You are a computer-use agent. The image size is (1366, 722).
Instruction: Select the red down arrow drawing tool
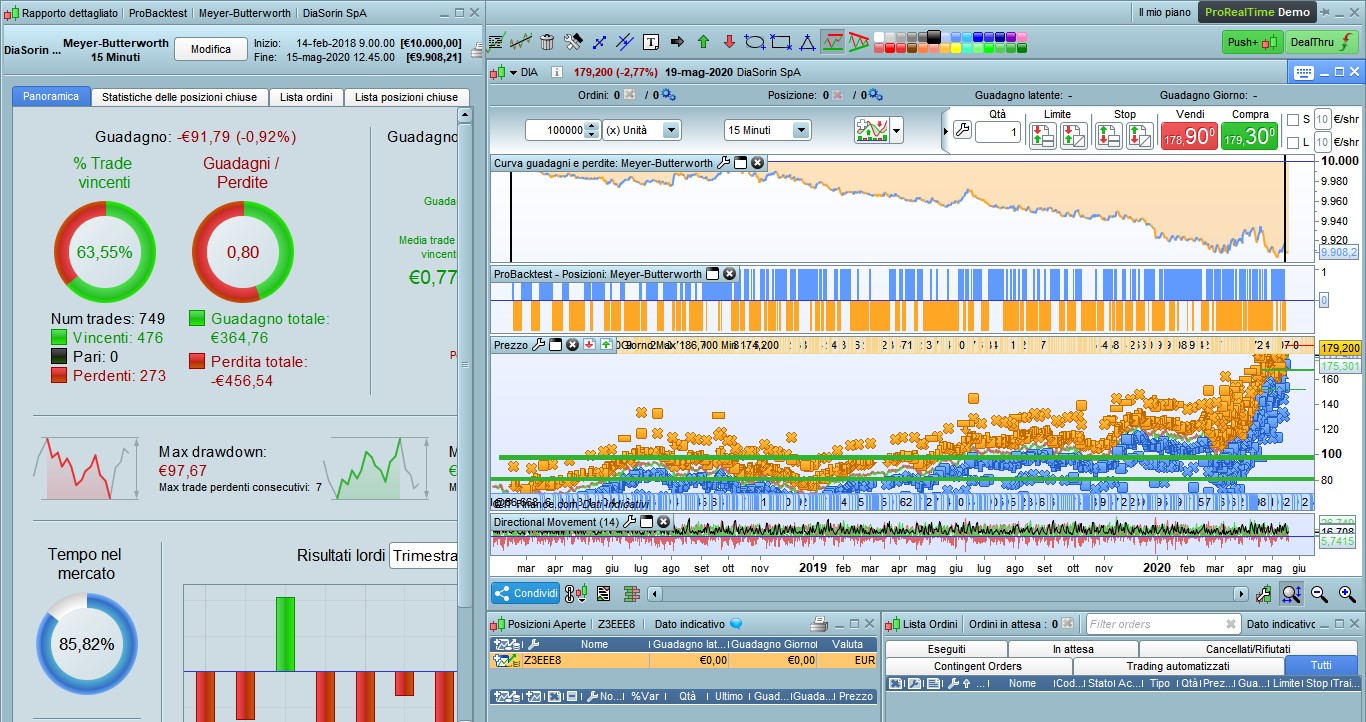(x=729, y=42)
